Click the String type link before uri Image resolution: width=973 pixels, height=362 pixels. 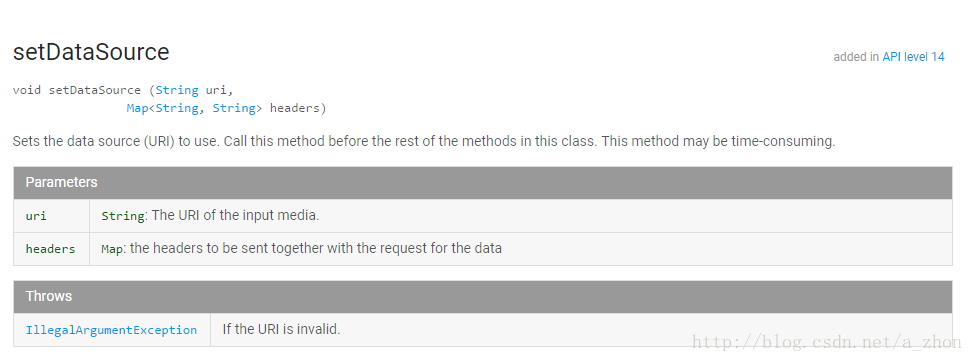point(177,90)
